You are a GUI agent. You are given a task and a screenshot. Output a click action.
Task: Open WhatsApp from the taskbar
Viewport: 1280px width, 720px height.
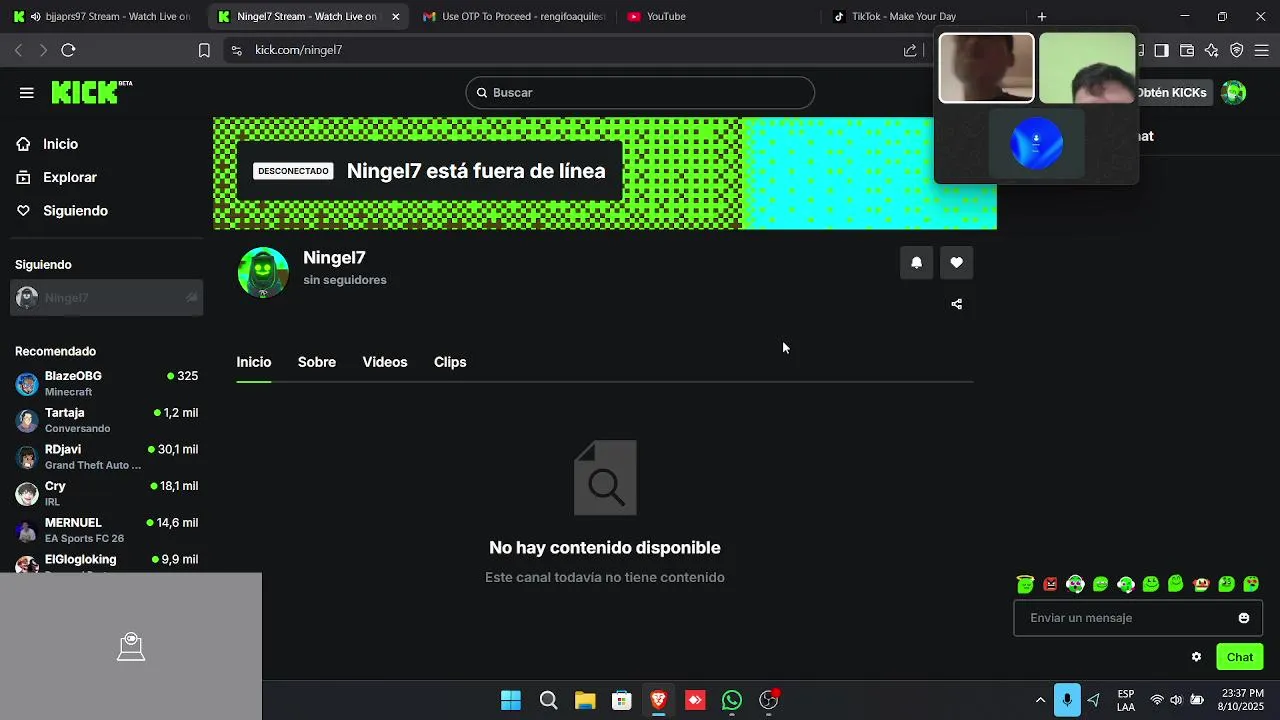[732, 700]
